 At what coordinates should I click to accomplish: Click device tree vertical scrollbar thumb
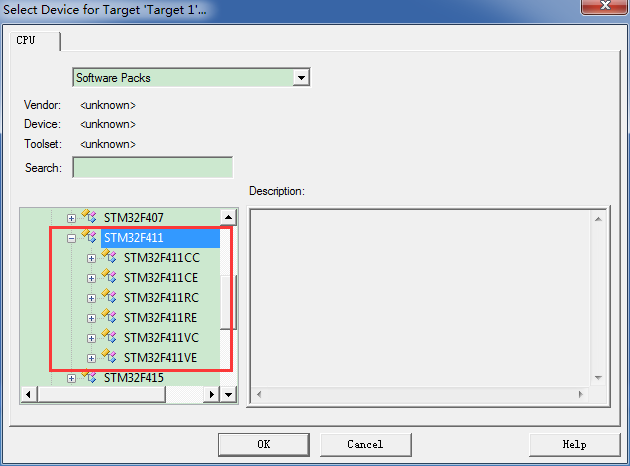(228, 302)
